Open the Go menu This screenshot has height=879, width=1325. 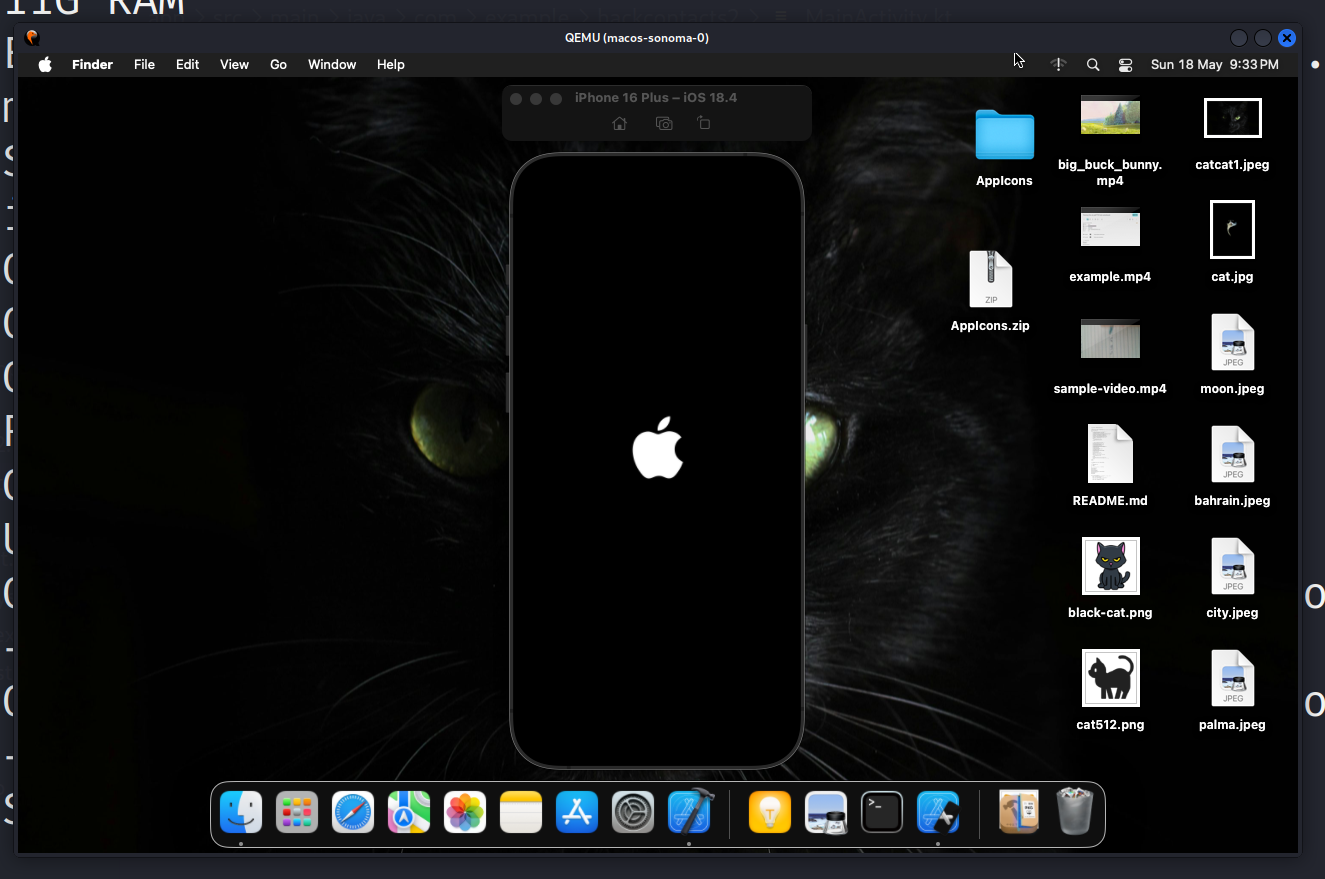(278, 64)
